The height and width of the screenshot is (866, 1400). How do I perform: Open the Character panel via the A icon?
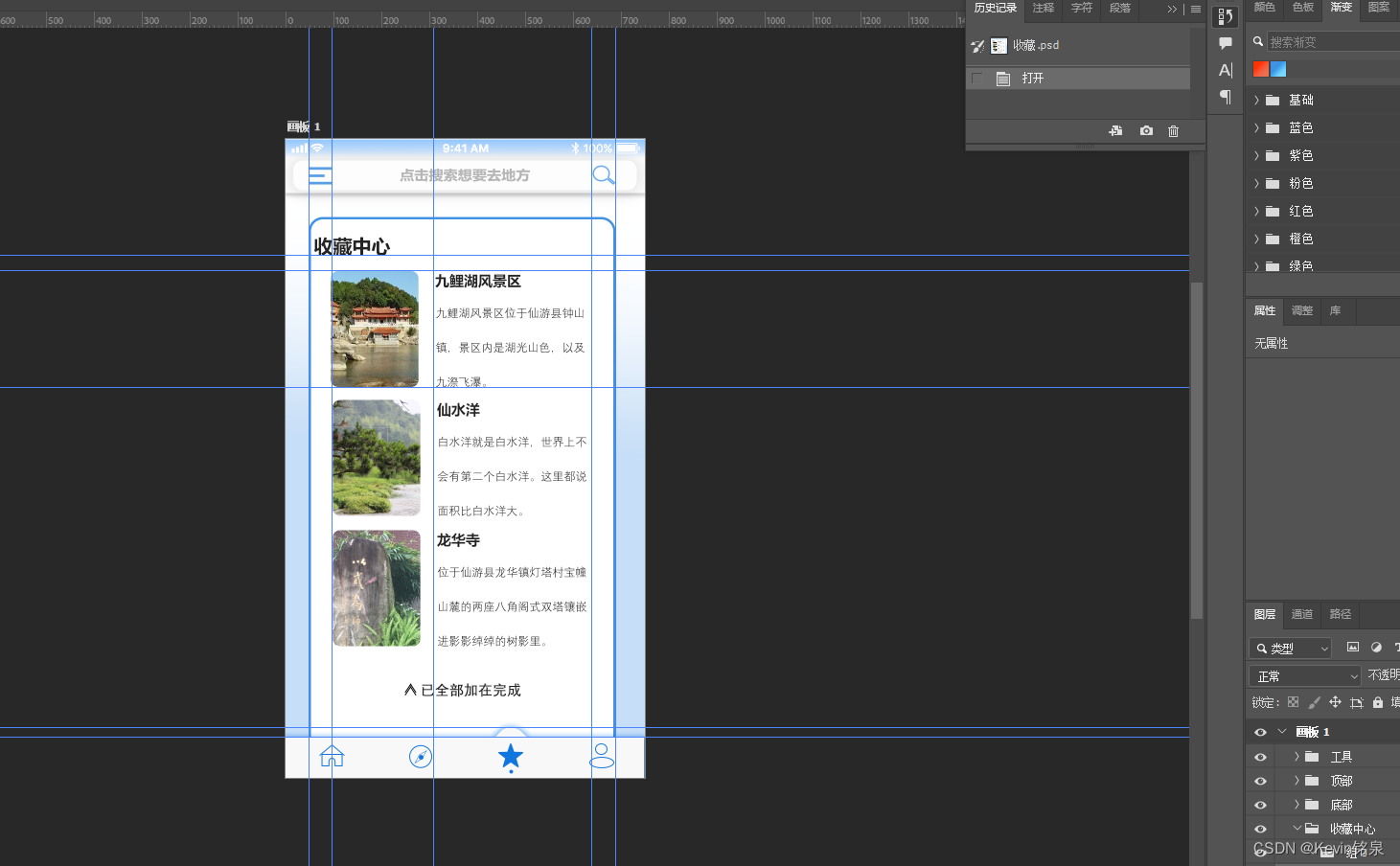click(1224, 69)
